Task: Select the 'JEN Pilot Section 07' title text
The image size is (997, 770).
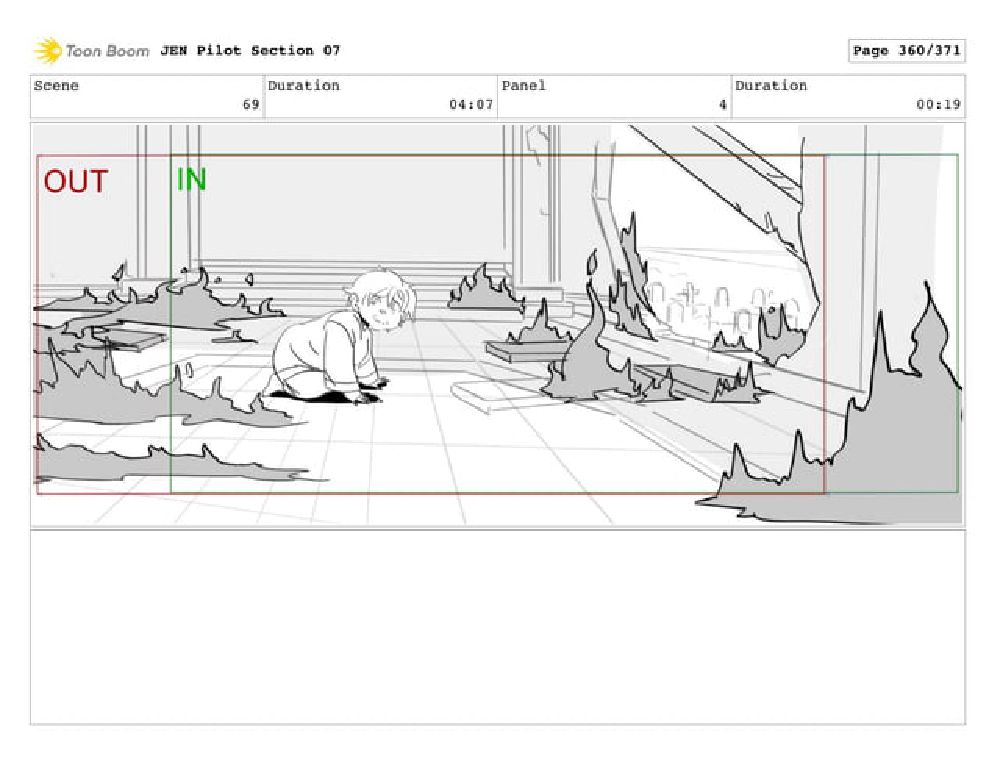Action: [250, 50]
